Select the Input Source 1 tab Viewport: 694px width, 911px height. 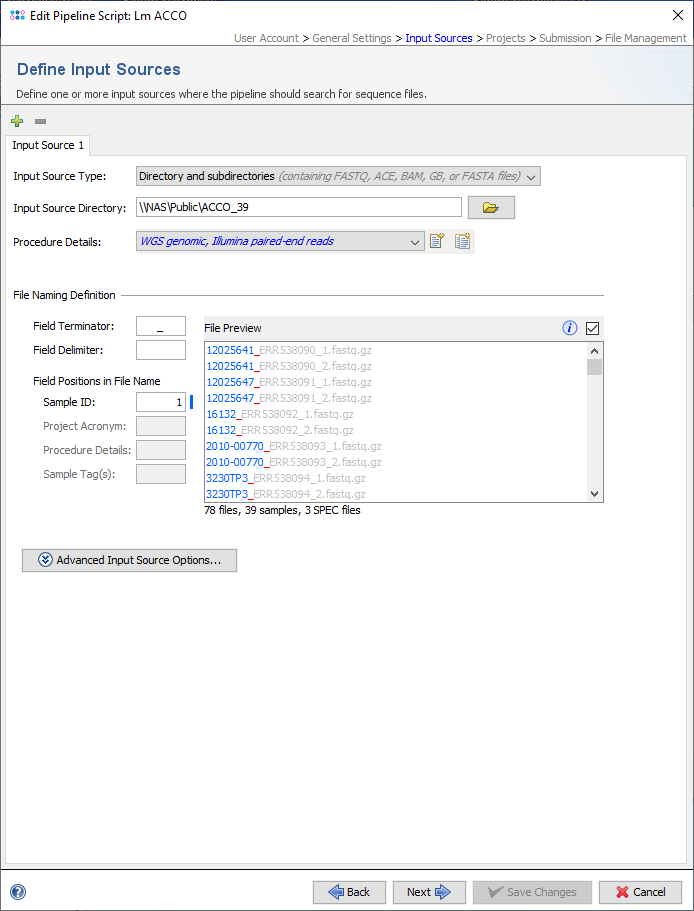click(x=48, y=145)
